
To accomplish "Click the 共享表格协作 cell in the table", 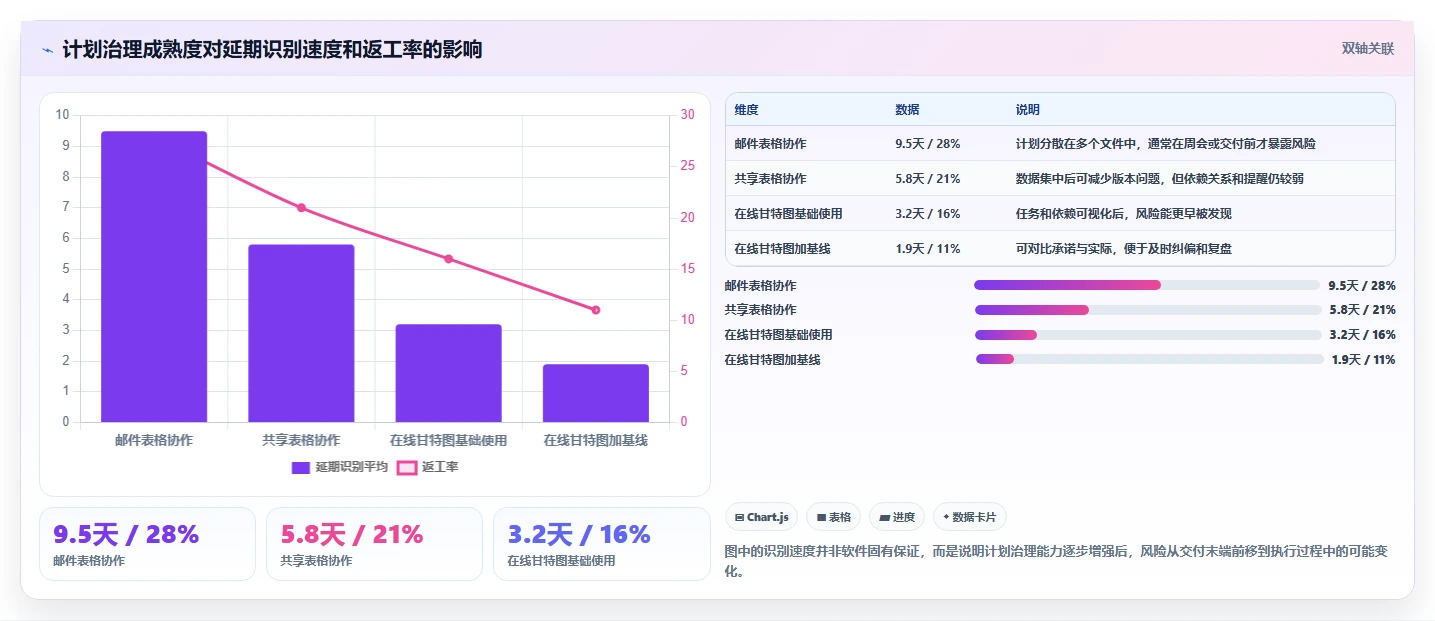I will [x=770, y=179].
